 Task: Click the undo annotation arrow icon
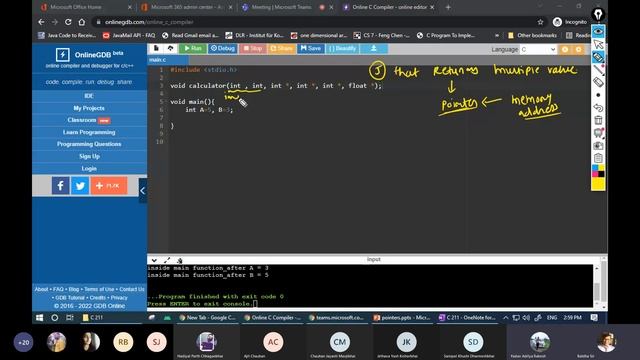pos(598,108)
